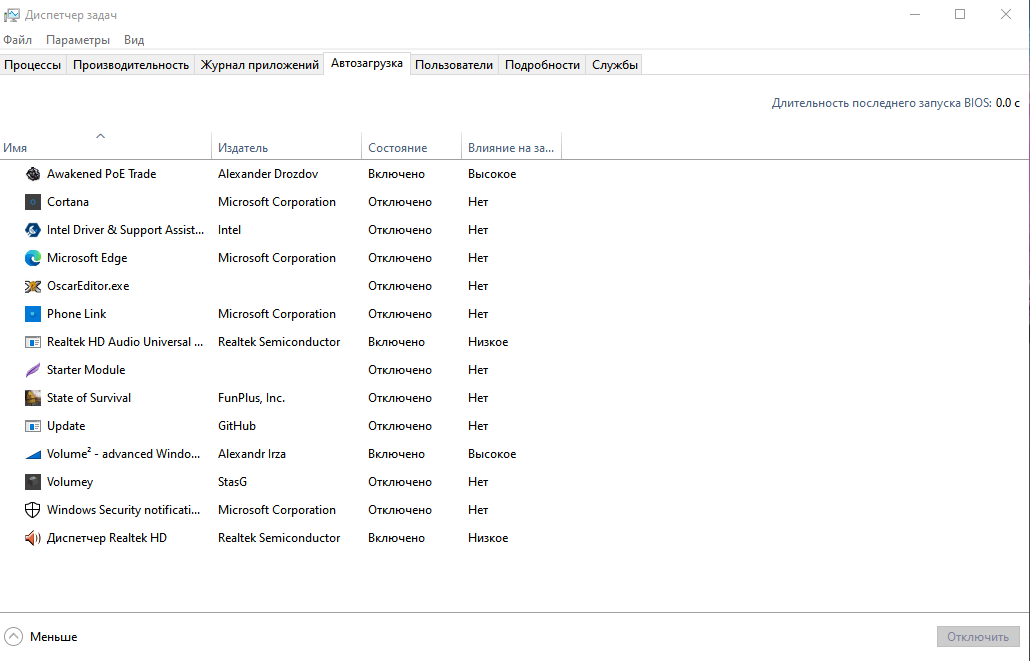Sort by the Влияние на запуск column
1030x661 pixels.
tap(511, 145)
